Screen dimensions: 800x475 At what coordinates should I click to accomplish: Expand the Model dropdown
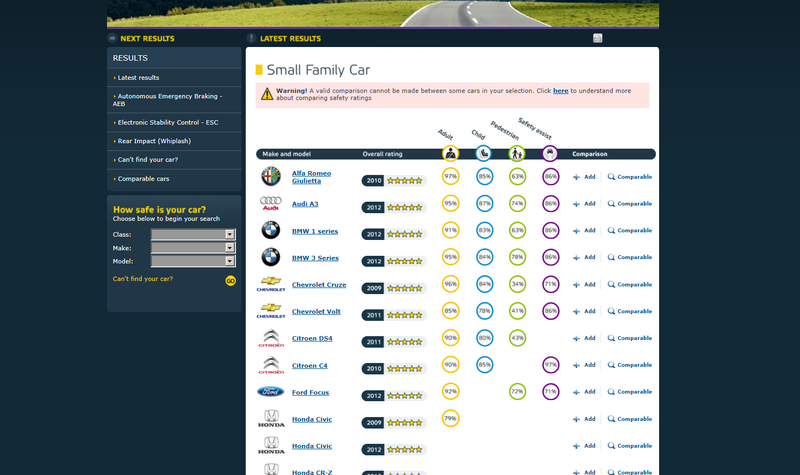[x=193, y=260]
